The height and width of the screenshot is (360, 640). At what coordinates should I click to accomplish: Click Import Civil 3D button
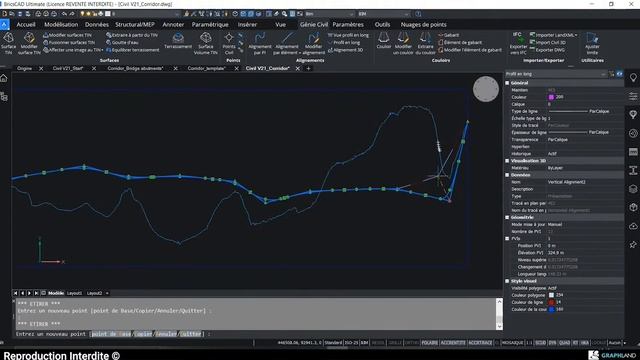547,42
